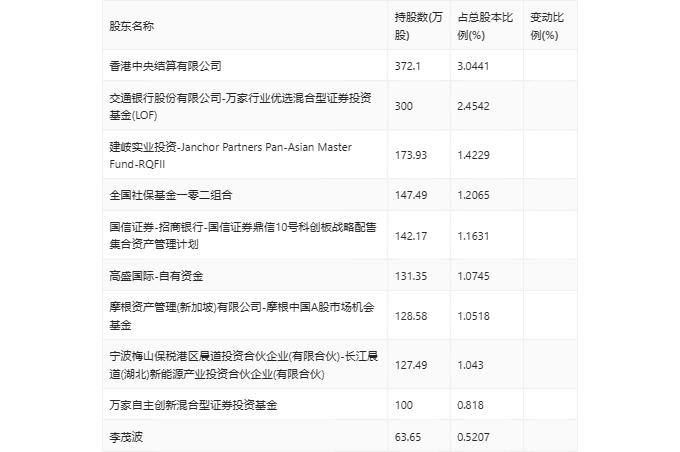This screenshot has height=452, width=680.
Task: Select the 高盛国际-自有资金 shareholder name
Action: pyautogui.click(x=156, y=276)
